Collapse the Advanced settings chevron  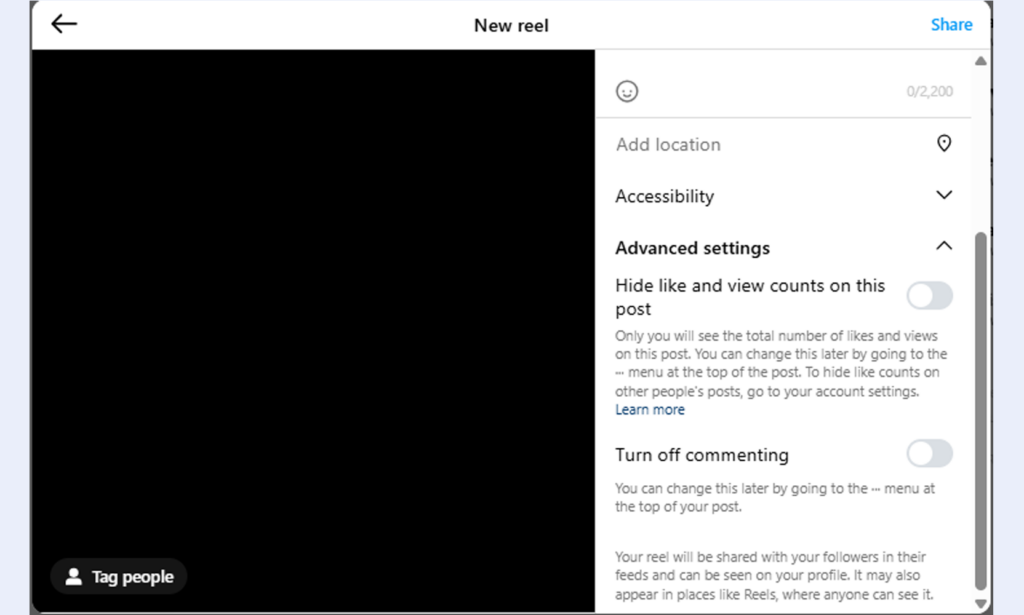[943, 247]
